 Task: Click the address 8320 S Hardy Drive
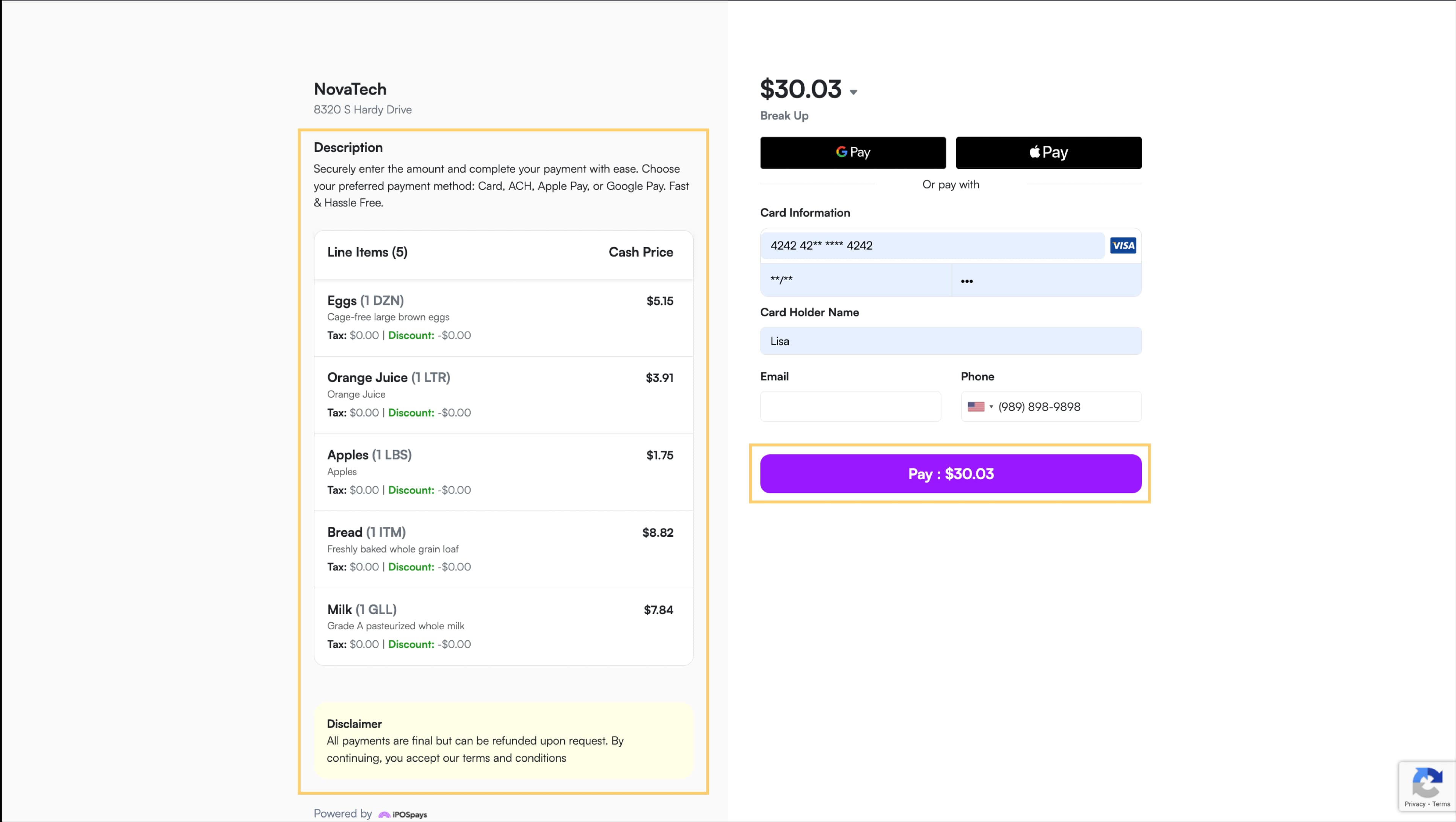362,110
